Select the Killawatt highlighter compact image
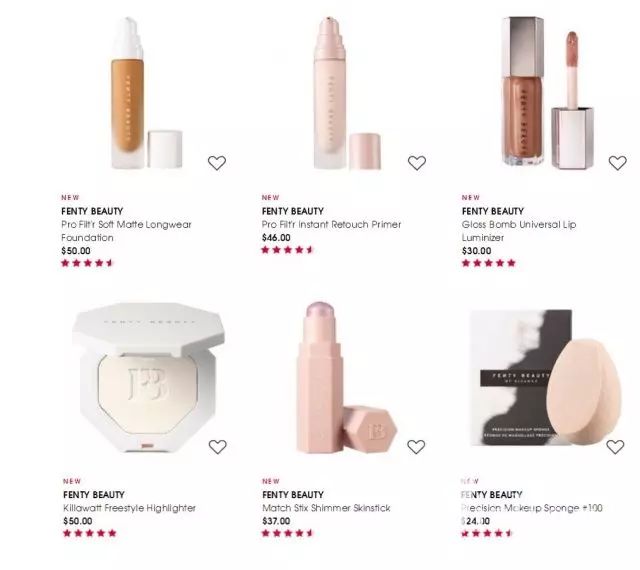The image size is (640, 570). (x=148, y=377)
